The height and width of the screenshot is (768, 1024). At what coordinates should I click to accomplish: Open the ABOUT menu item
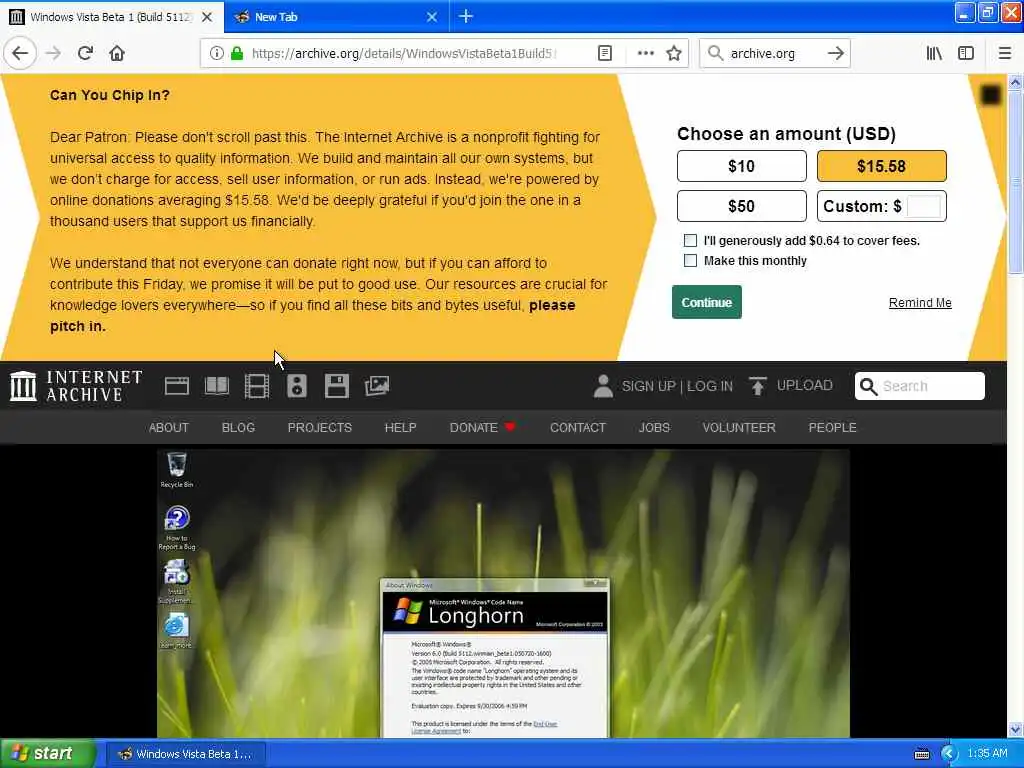click(168, 428)
